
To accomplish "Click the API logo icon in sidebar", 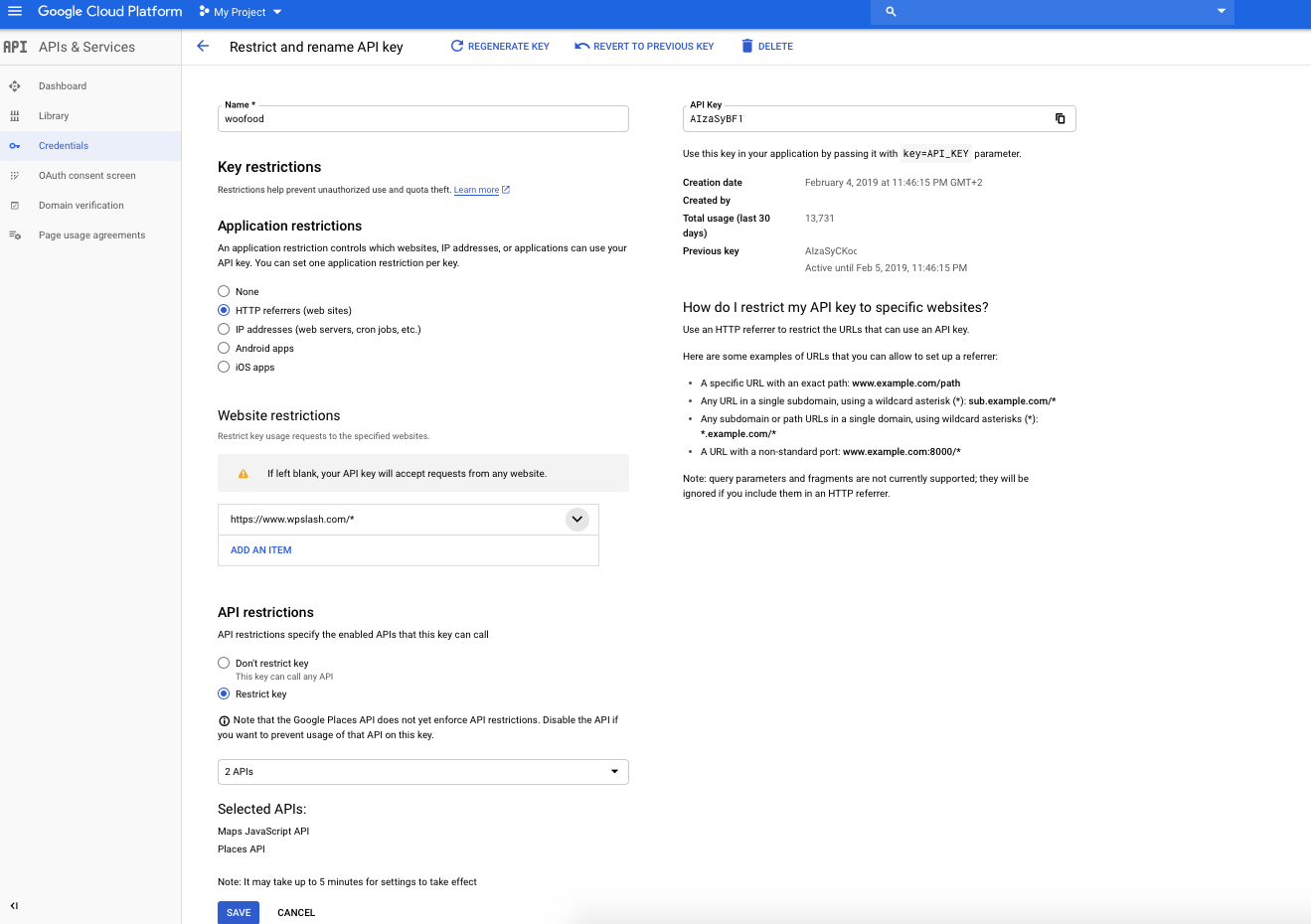I will (x=15, y=47).
